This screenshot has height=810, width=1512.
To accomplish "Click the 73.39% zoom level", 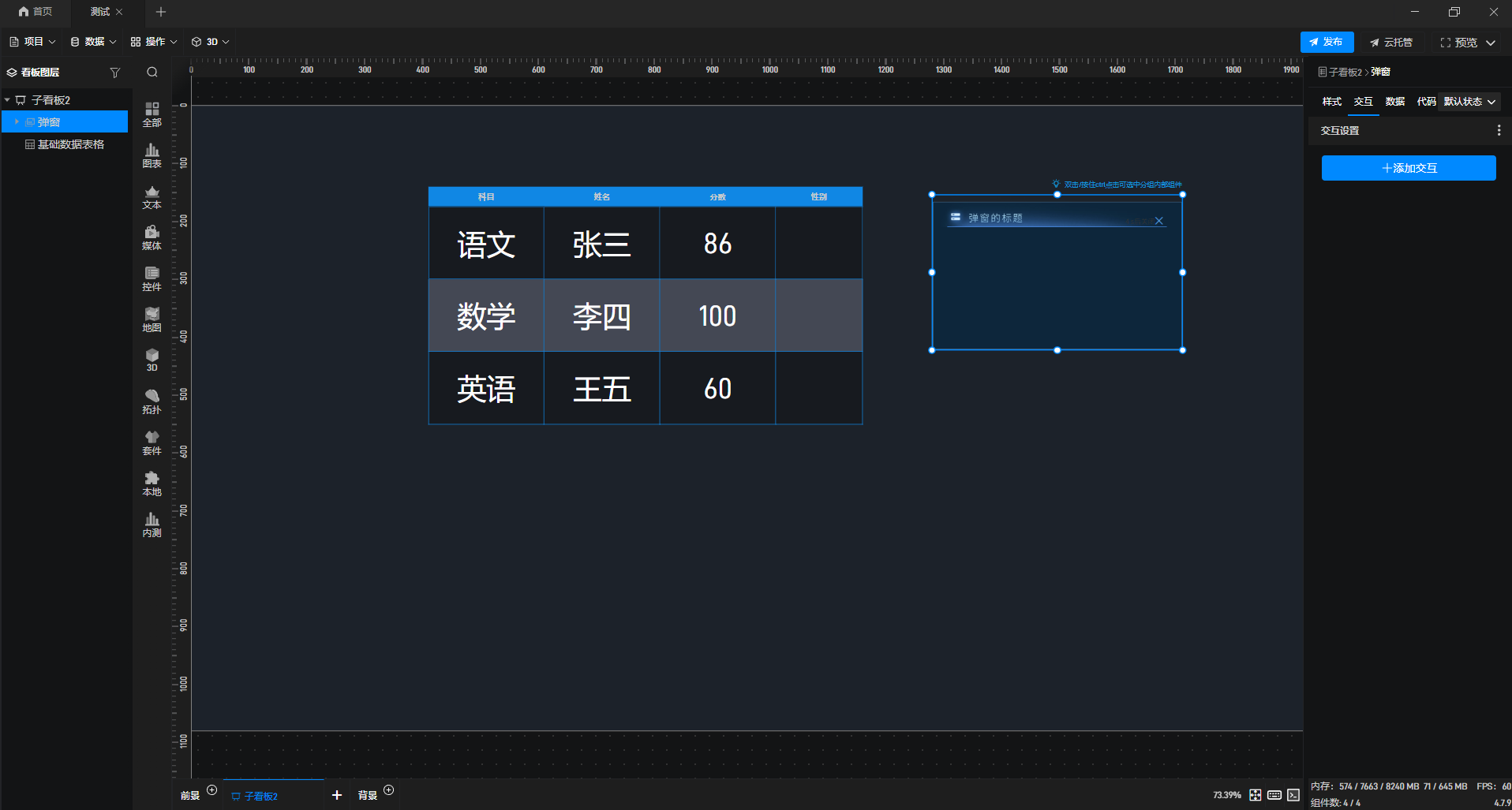I will coord(1226,795).
